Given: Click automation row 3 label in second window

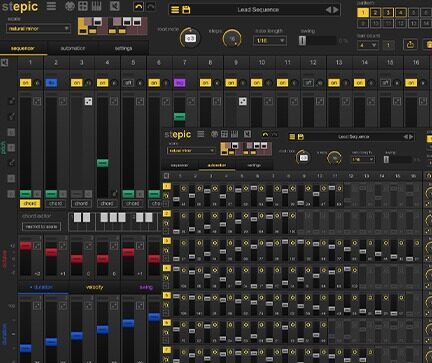Looking at the screenshot, I should click(x=167, y=241).
